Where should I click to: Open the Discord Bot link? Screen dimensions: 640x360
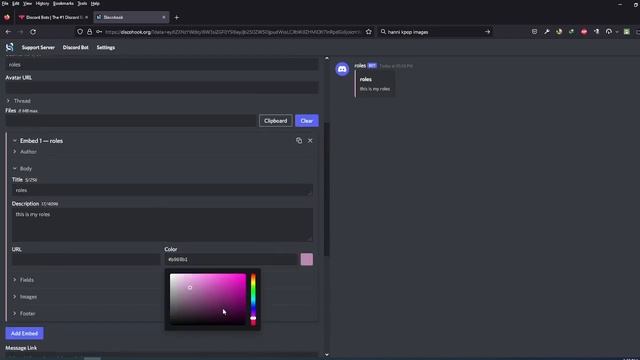point(76,47)
